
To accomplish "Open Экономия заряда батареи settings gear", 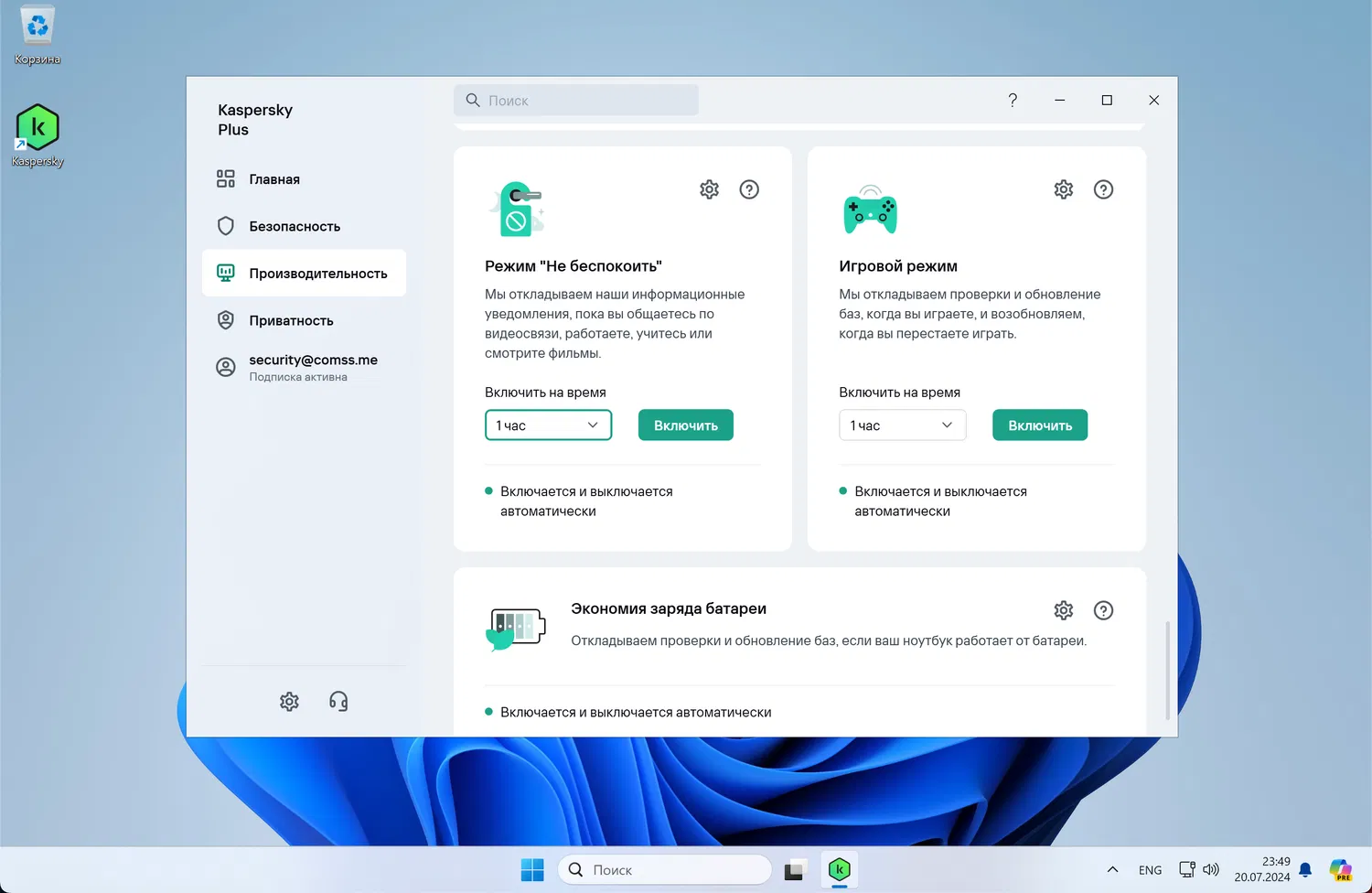I will pyautogui.click(x=1063, y=610).
